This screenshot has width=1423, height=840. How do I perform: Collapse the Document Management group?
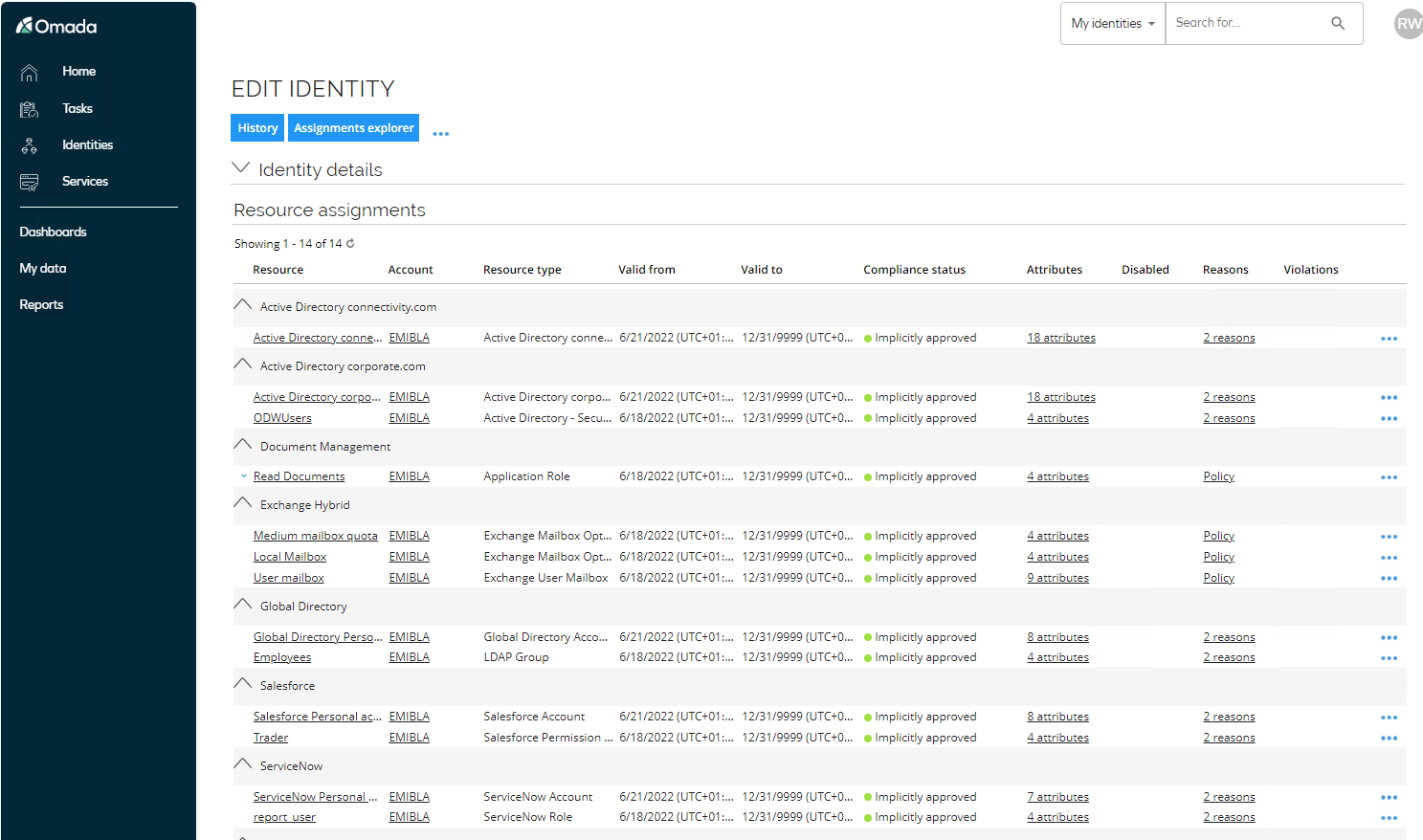coord(243,445)
